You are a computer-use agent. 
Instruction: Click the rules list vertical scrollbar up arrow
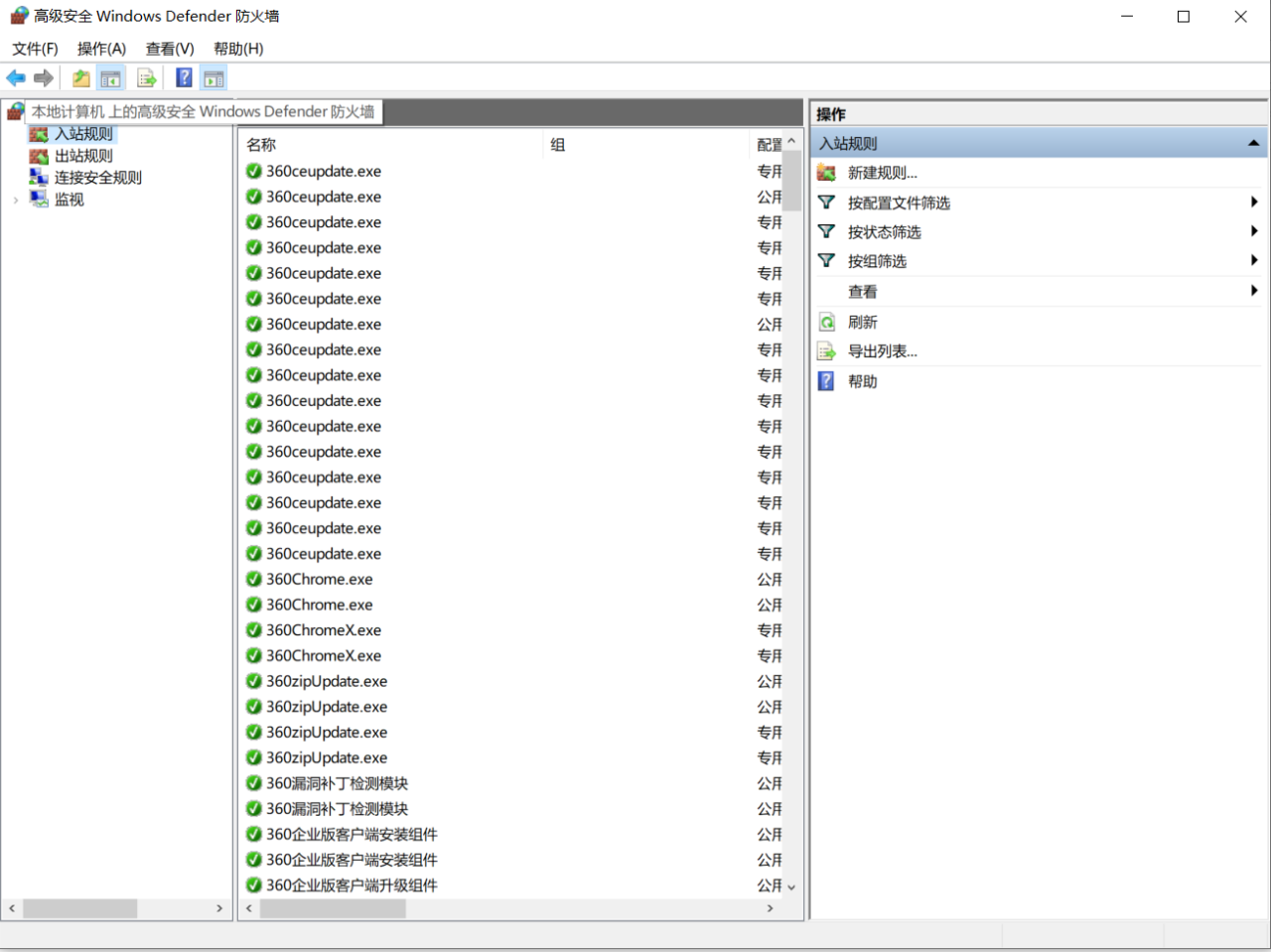pos(791,141)
